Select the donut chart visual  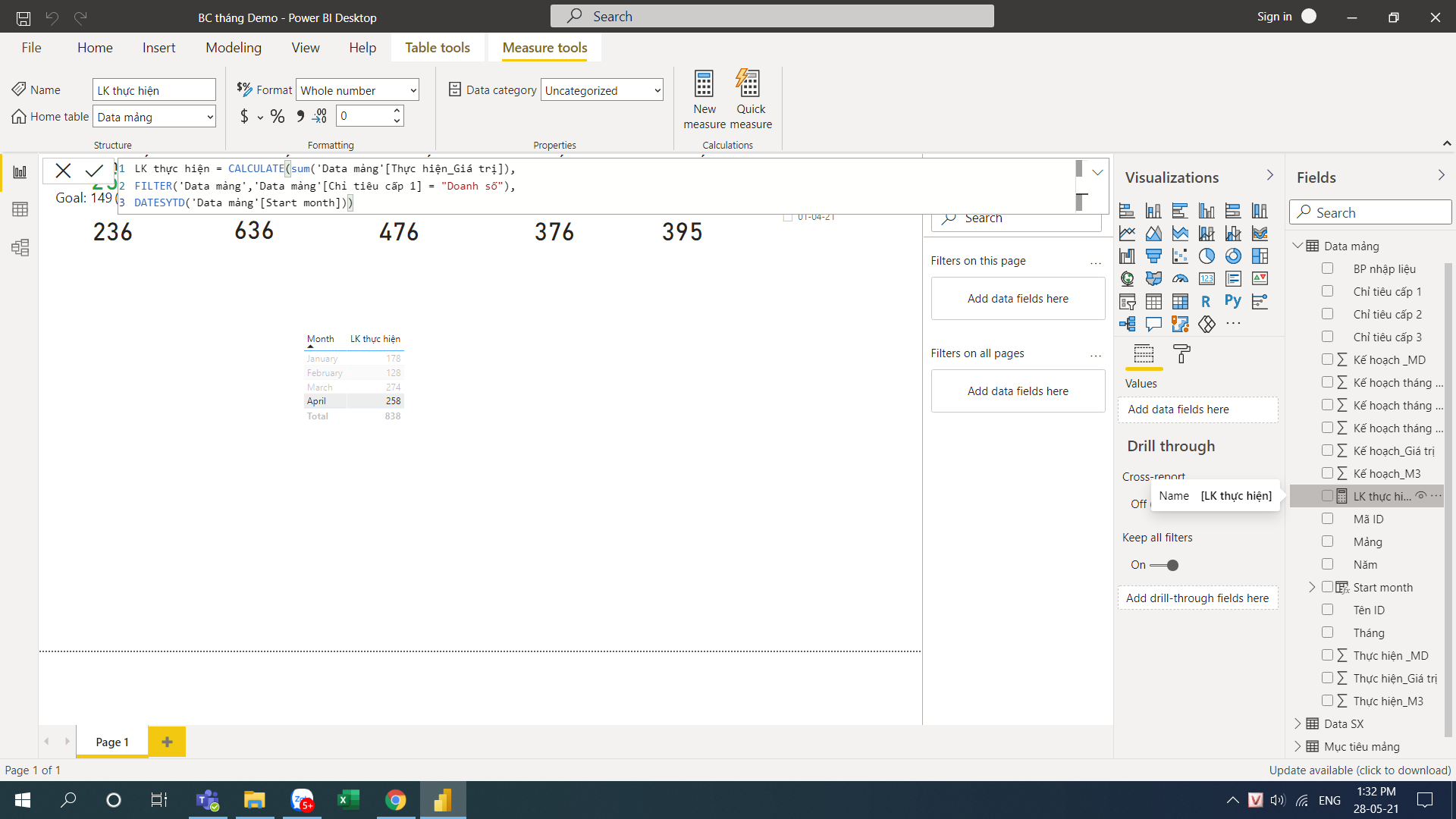click(1233, 256)
